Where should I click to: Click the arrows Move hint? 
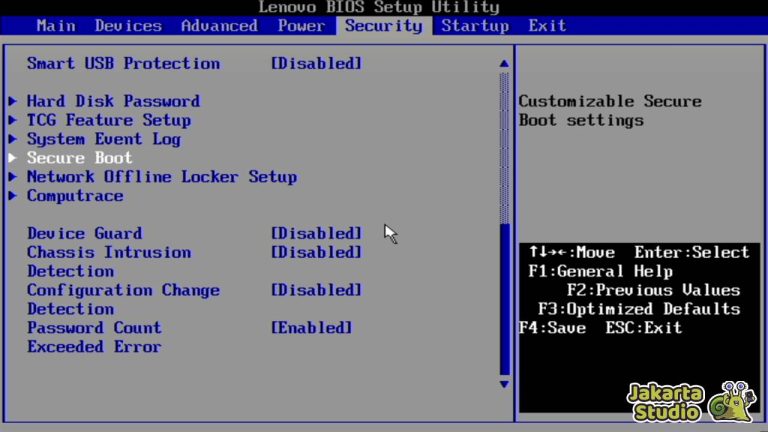[x=572, y=253]
